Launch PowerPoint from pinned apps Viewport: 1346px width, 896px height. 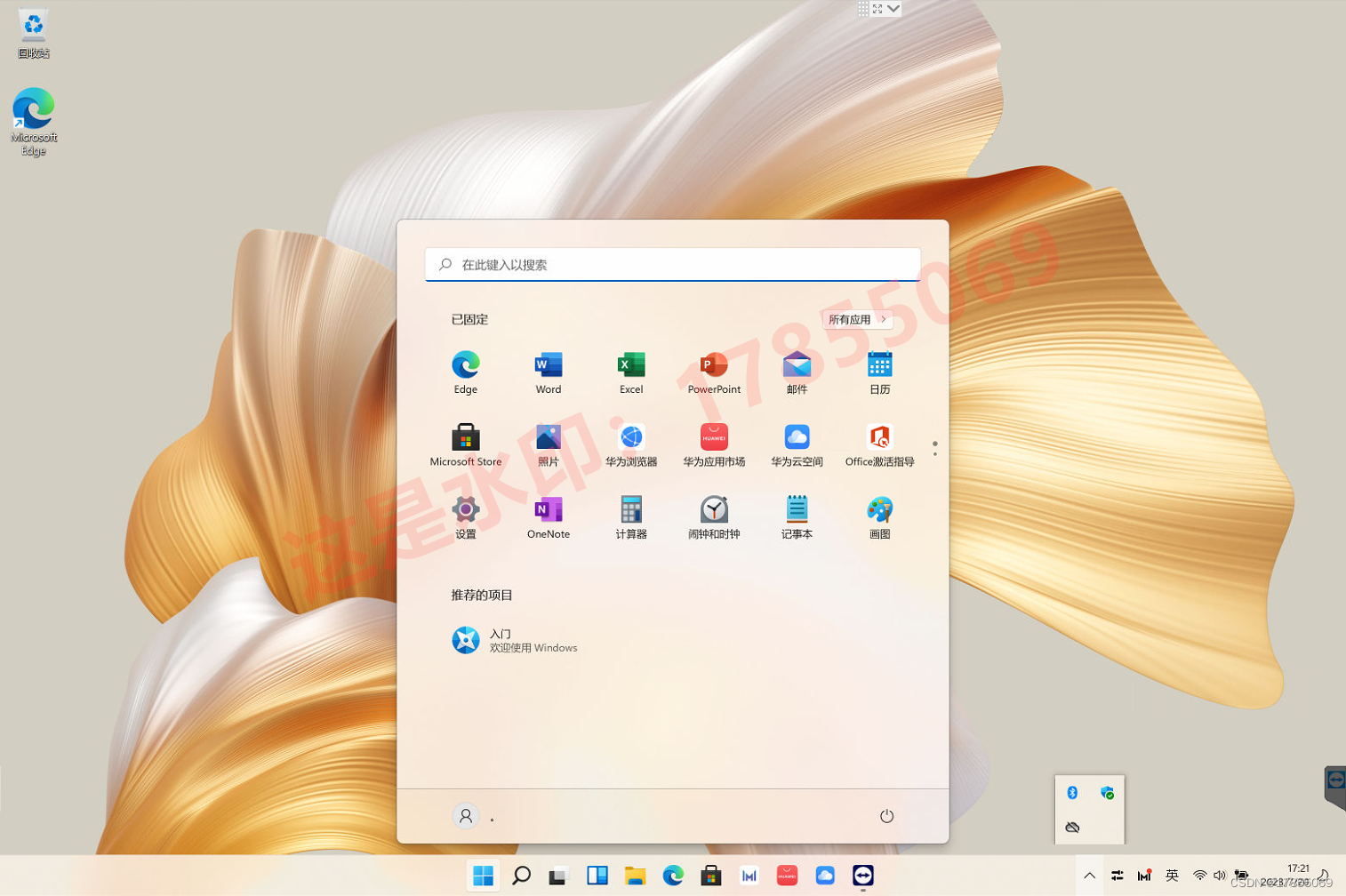pos(714,372)
